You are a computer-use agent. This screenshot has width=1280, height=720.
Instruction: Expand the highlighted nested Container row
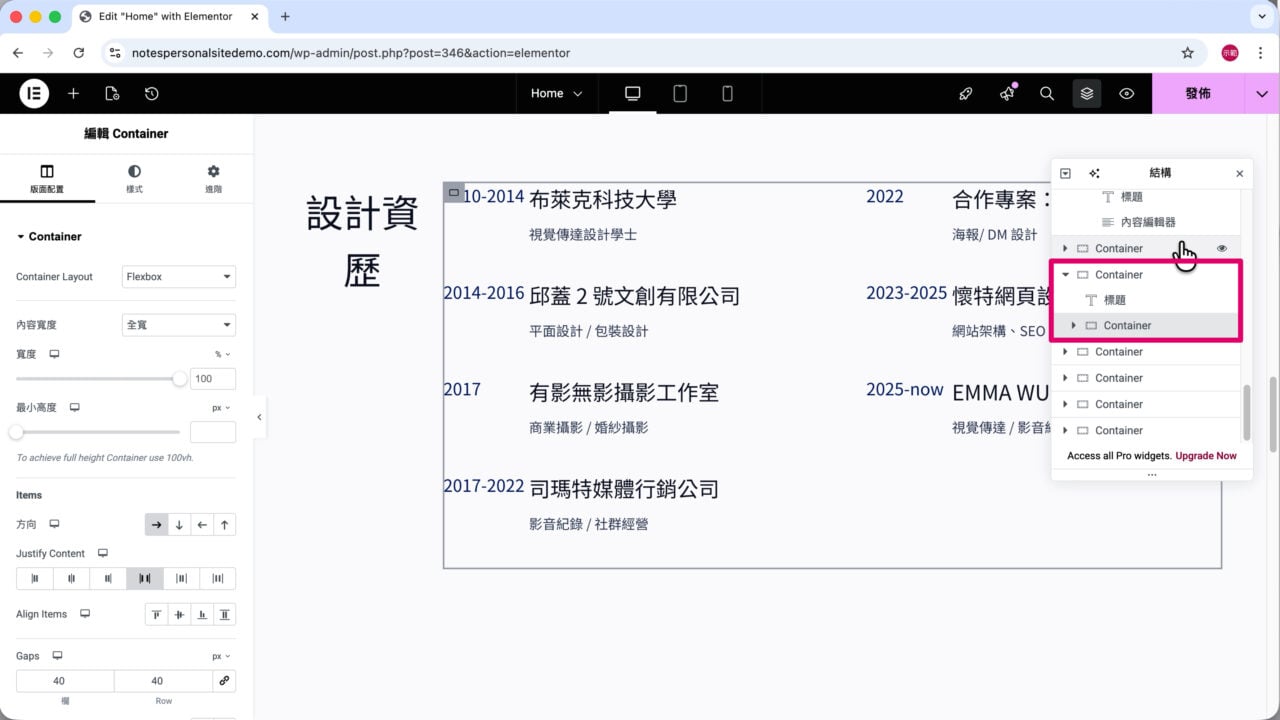[1074, 325]
